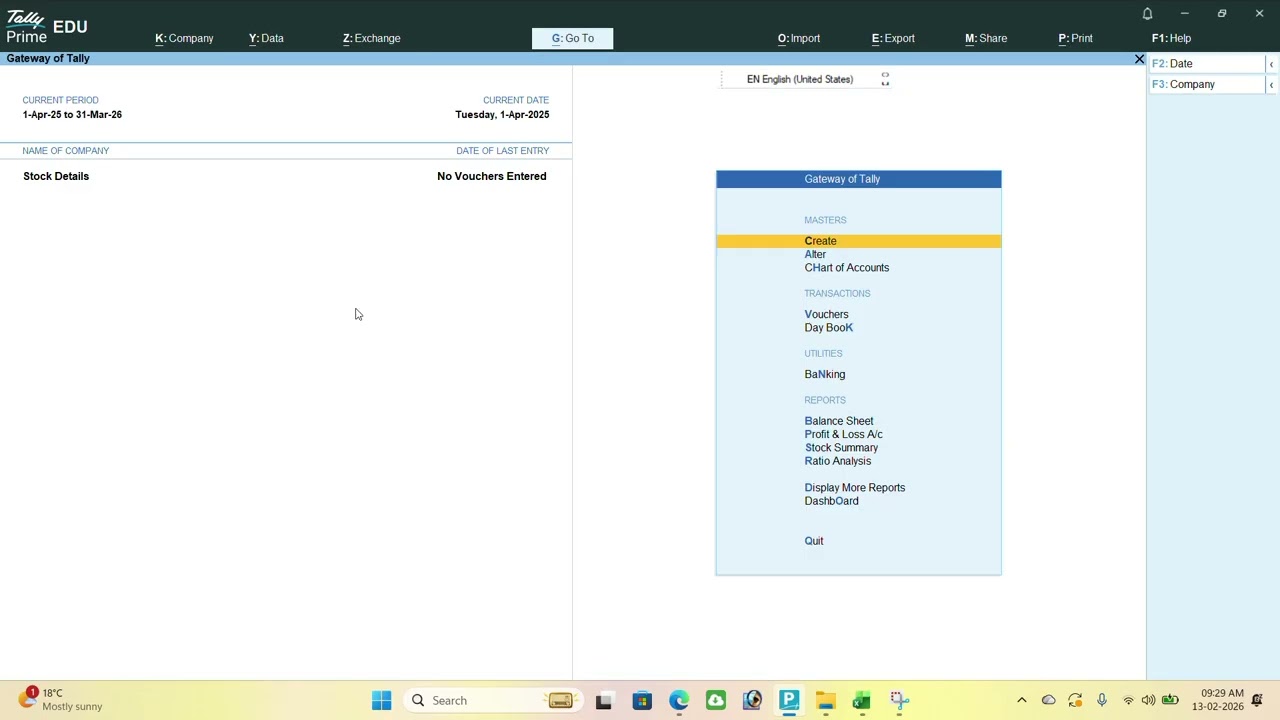The height and width of the screenshot is (720, 1280).
Task: Collapse the F2: Date side button chevron
Action: (x=1271, y=64)
